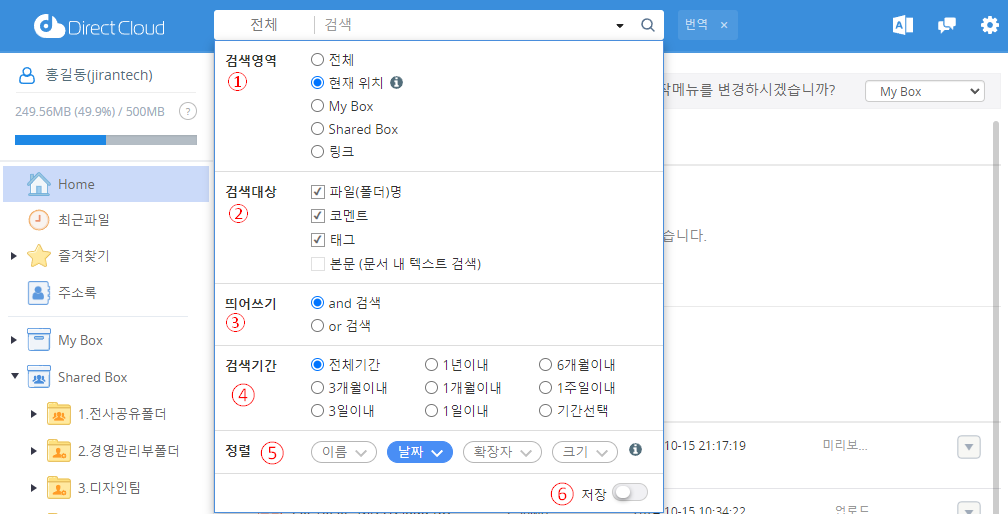This screenshot has width=1008, height=514.
Task: Click the 즐겨찾기 star icon
Action: (x=39, y=256)
